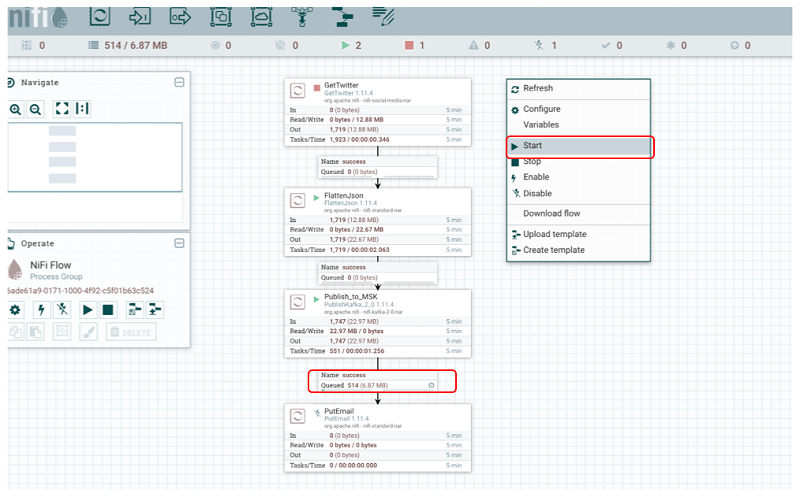Click the birds-eye view in Navigate panel
The height and width of the screenshot is (497, 800).
(x=95, y=157)
